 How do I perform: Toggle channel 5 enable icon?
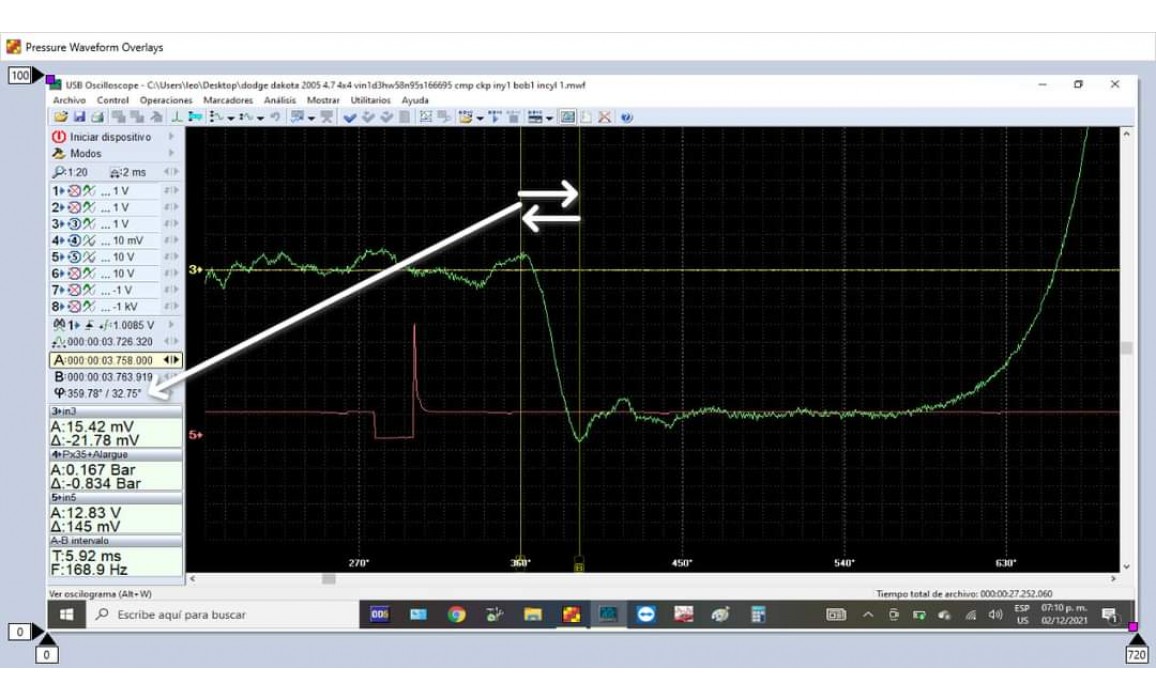tap(73, 257)
